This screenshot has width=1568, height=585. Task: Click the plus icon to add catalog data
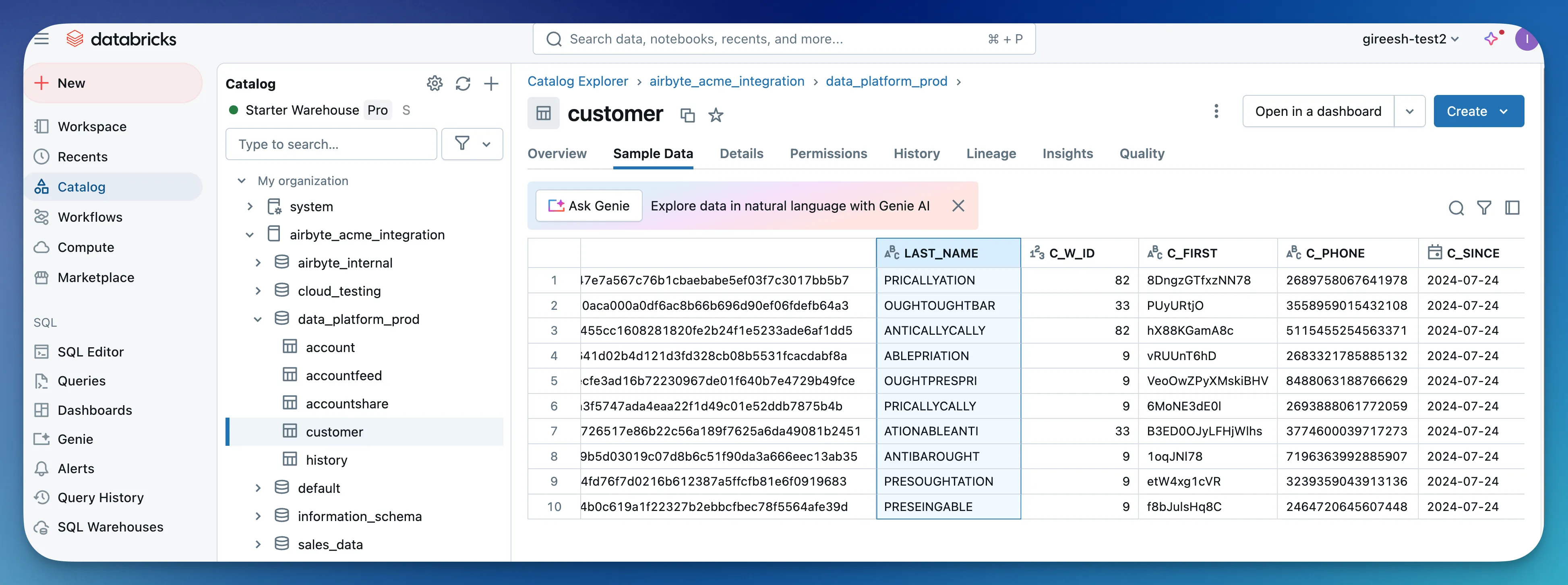pos(490,83)
